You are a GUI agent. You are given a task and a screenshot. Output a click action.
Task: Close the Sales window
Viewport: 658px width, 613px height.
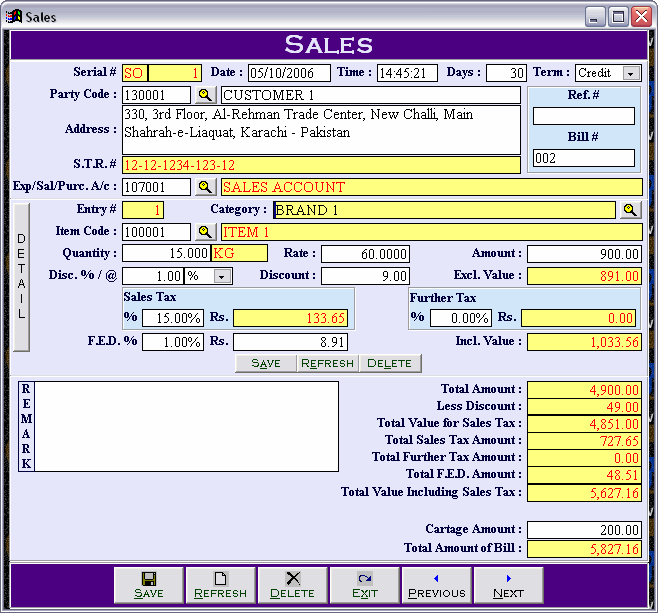[642, 17]
